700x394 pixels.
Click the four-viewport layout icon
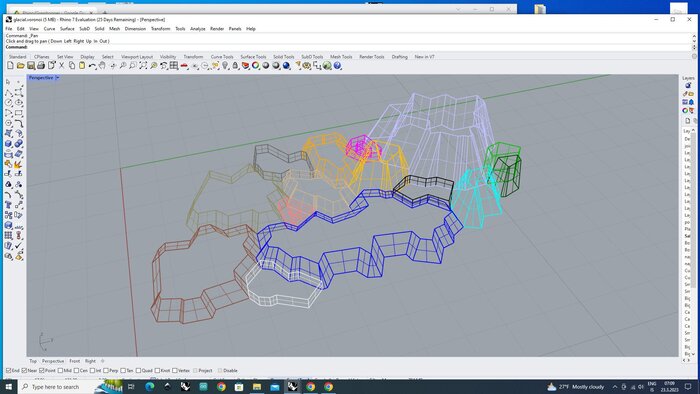(x=174, y=66)
